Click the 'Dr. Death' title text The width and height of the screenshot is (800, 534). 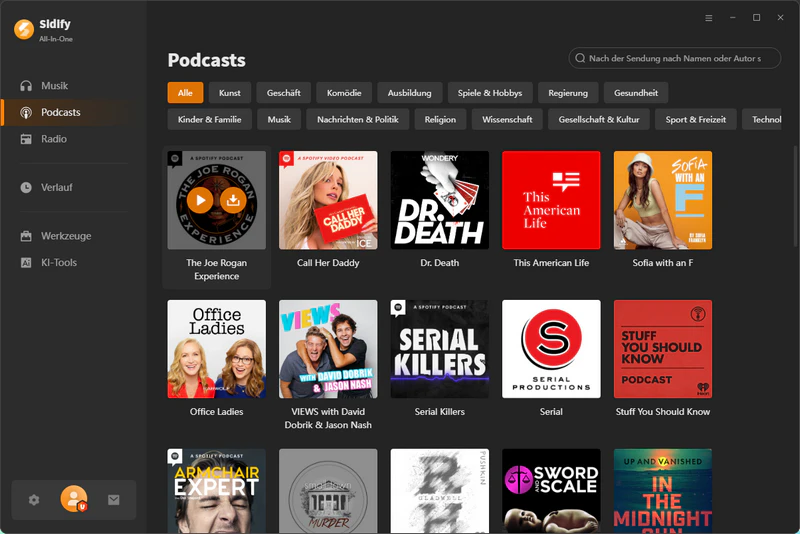click(x=440, y=263)
